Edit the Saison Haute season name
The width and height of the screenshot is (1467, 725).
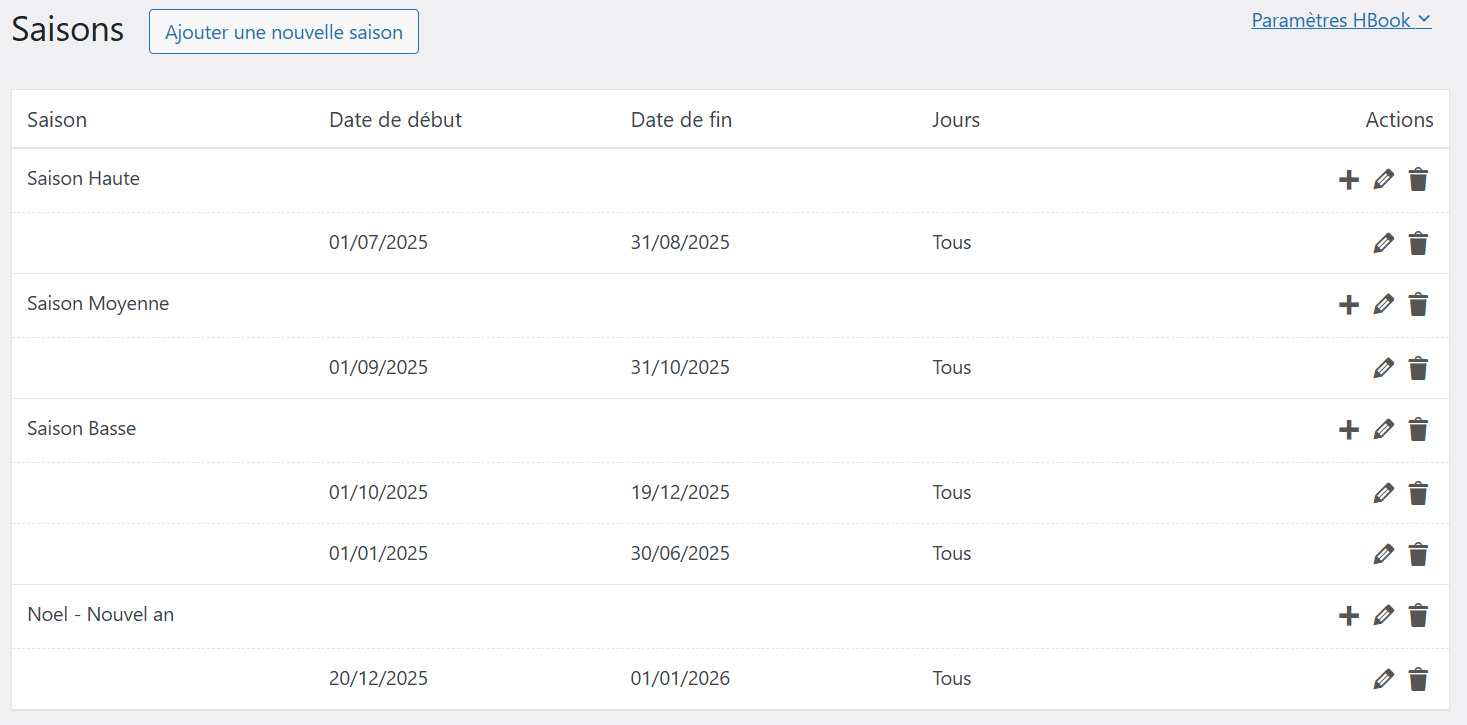[x=1383, y=180]
